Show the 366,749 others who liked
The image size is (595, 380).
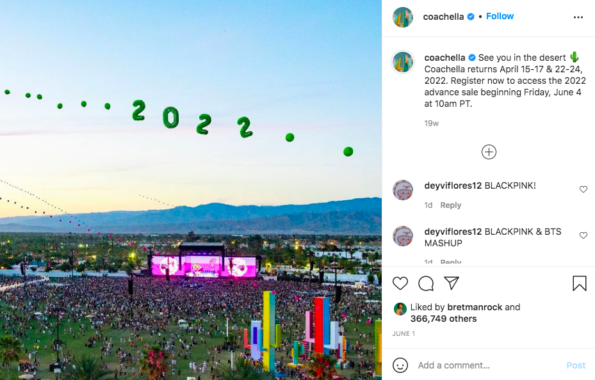[443, 319]
